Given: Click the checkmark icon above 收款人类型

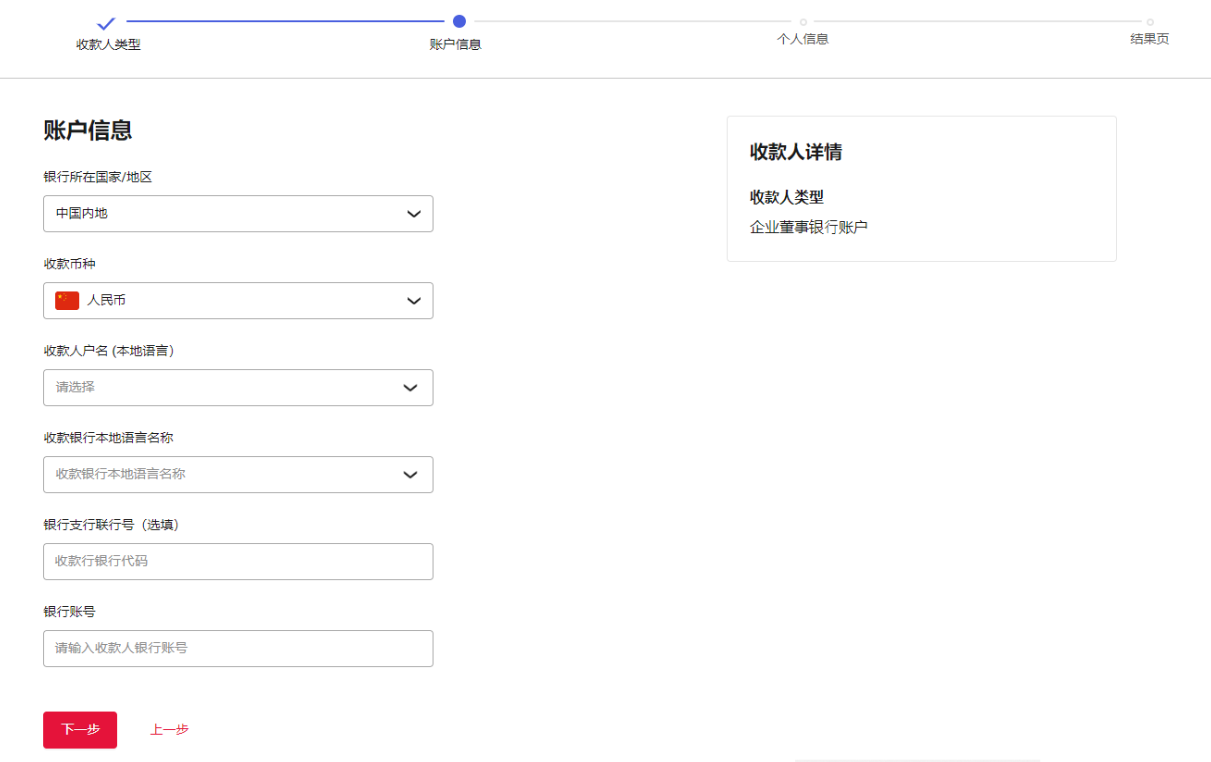Looking at the screenshot, I should tap(106, 23).
